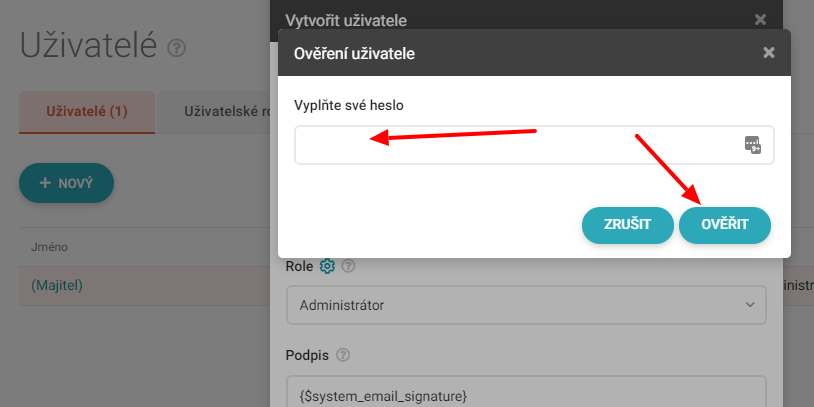Screen dimensions: 814x407
Task: Click the ZRUŠIT button
Action: [628, 225]
